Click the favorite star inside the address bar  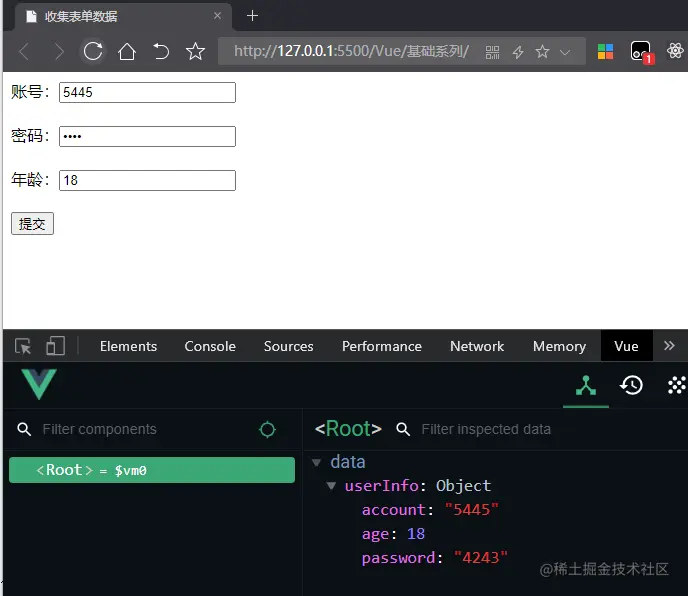coord(542,51)
